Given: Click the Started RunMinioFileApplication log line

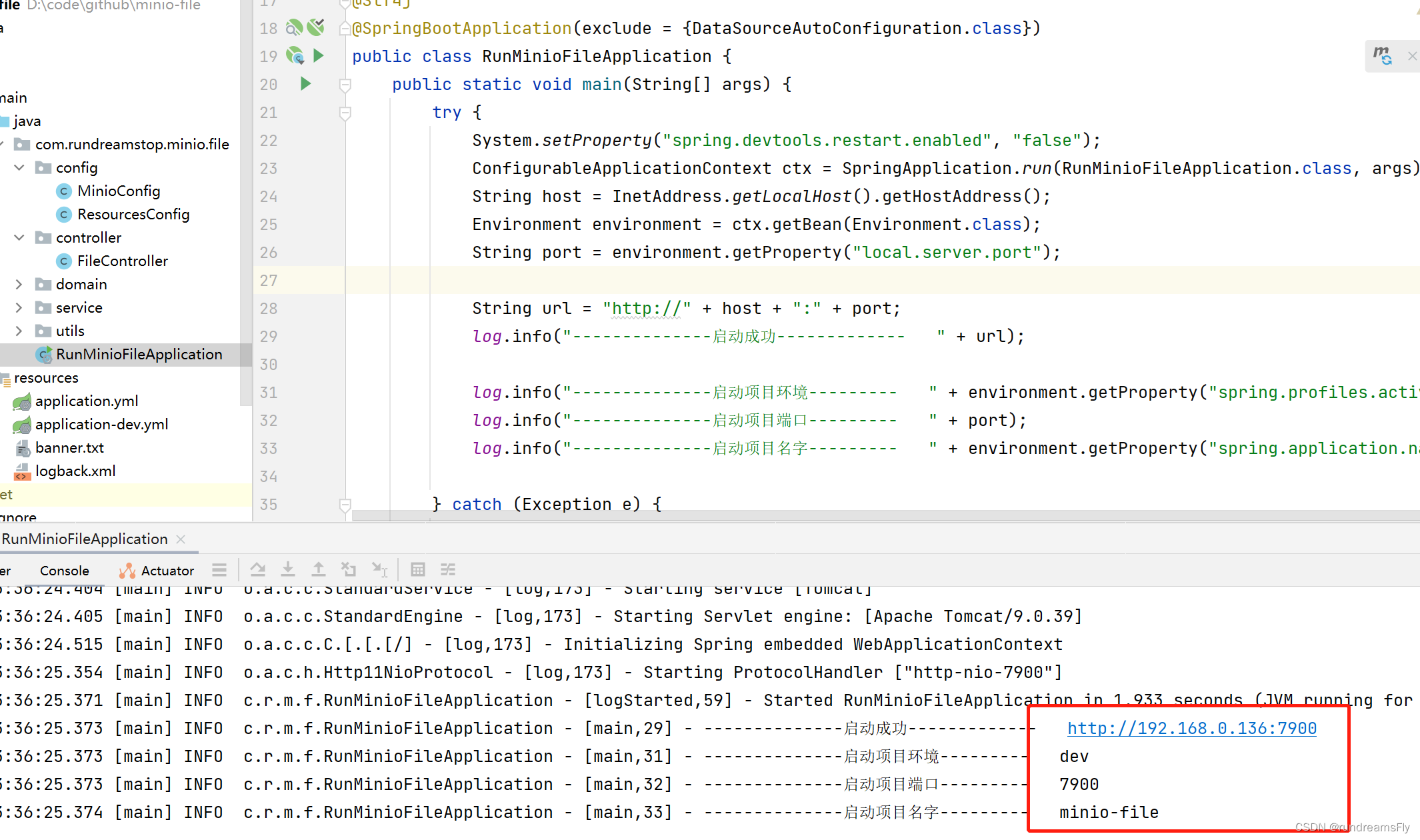Looking at the screenshot, I should (707, 700).
